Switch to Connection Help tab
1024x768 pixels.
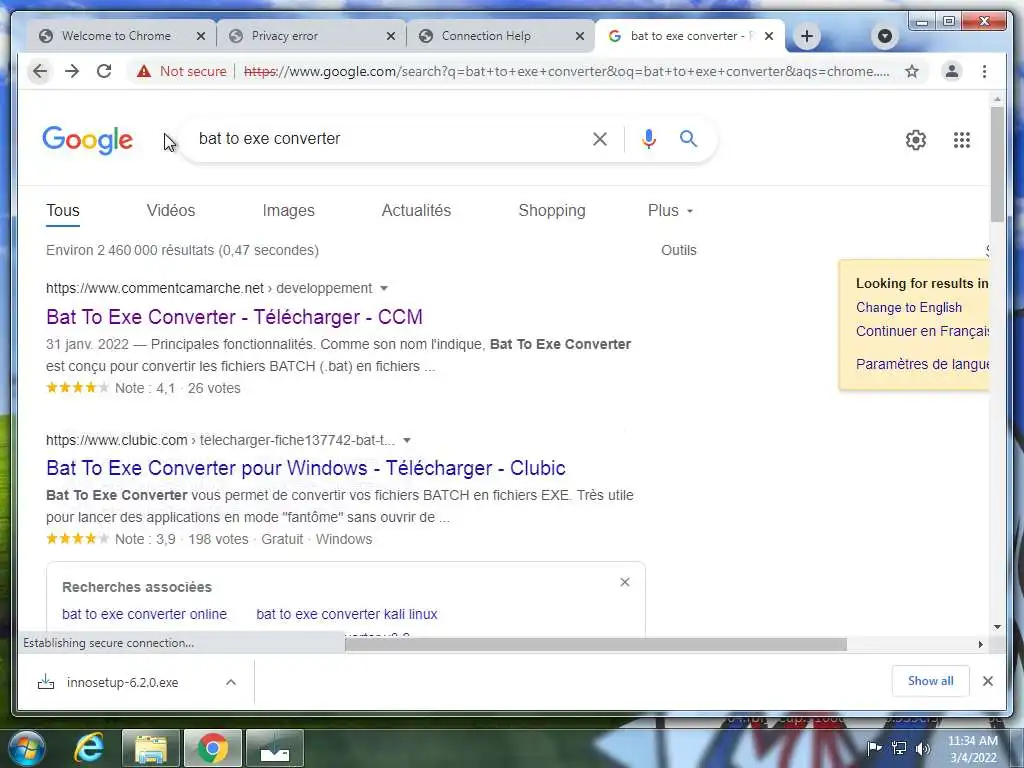point(486,36)
